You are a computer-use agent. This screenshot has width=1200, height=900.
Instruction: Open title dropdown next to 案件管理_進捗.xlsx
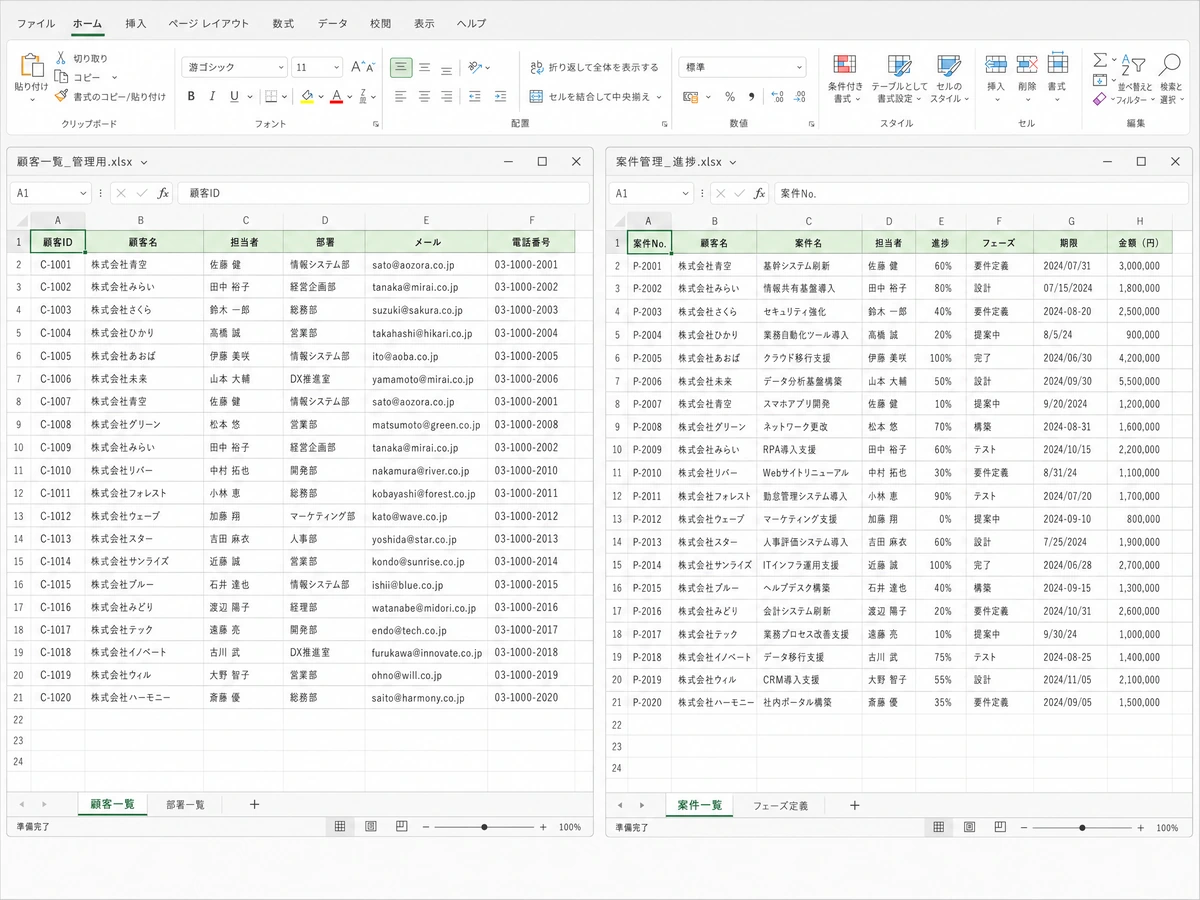click(x=733, y=162)
